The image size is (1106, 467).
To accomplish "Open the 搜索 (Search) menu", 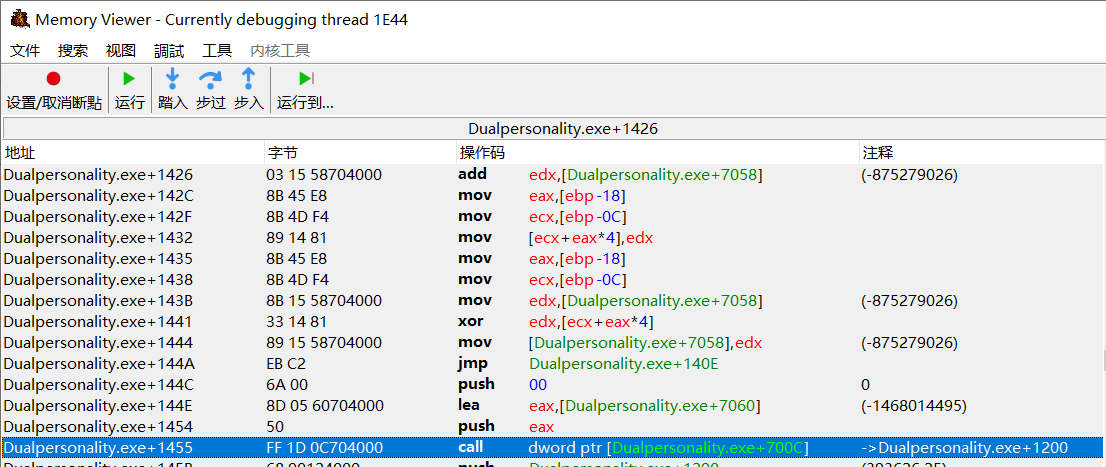I will point(73,50).
